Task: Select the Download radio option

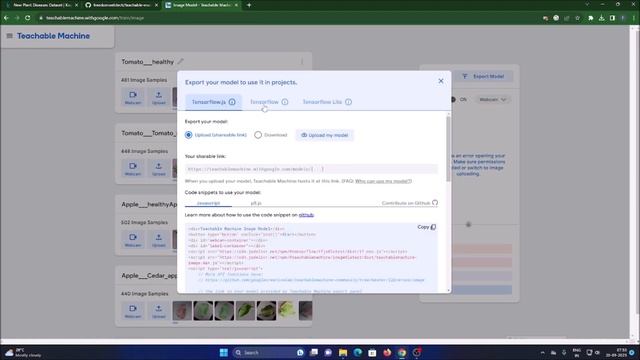Action: (x=258, y=135)
